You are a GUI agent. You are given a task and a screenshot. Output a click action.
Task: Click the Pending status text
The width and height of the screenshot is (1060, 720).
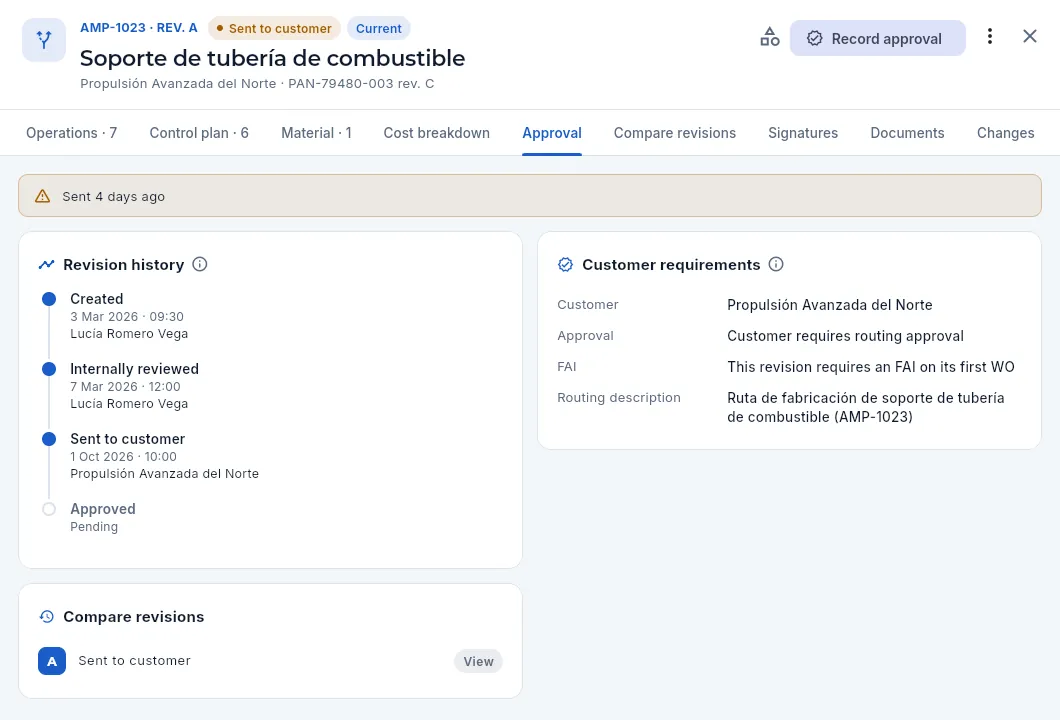[x=94, y=527]
